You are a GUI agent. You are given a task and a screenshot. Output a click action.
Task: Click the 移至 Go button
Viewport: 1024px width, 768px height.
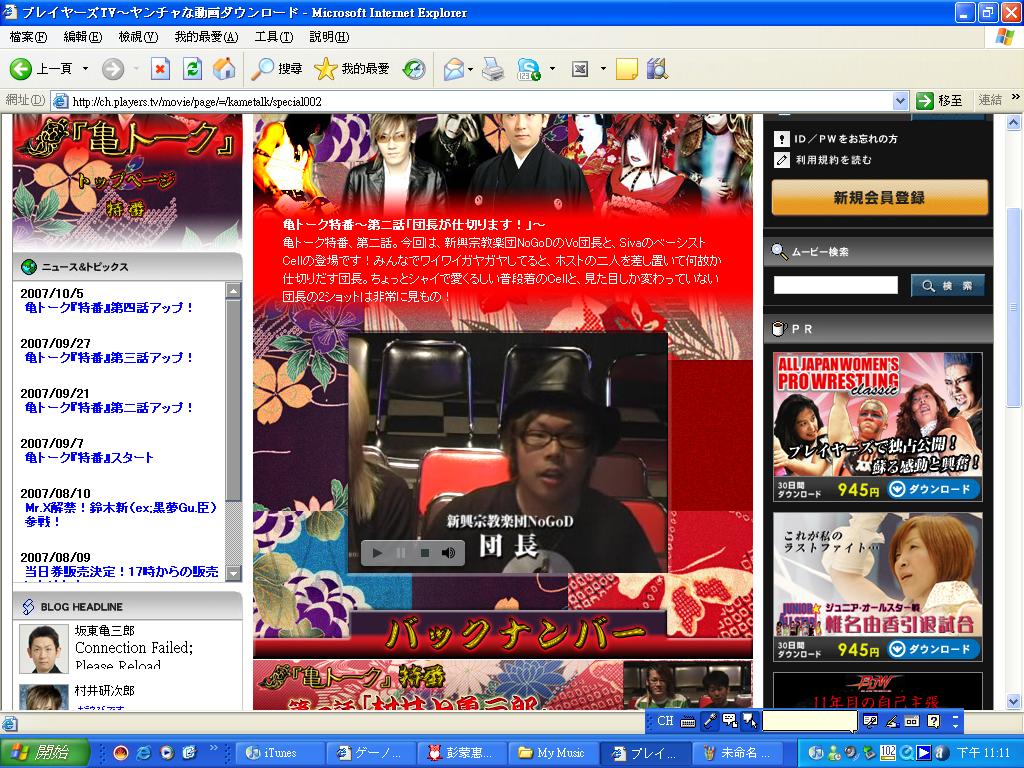[938, 101]
